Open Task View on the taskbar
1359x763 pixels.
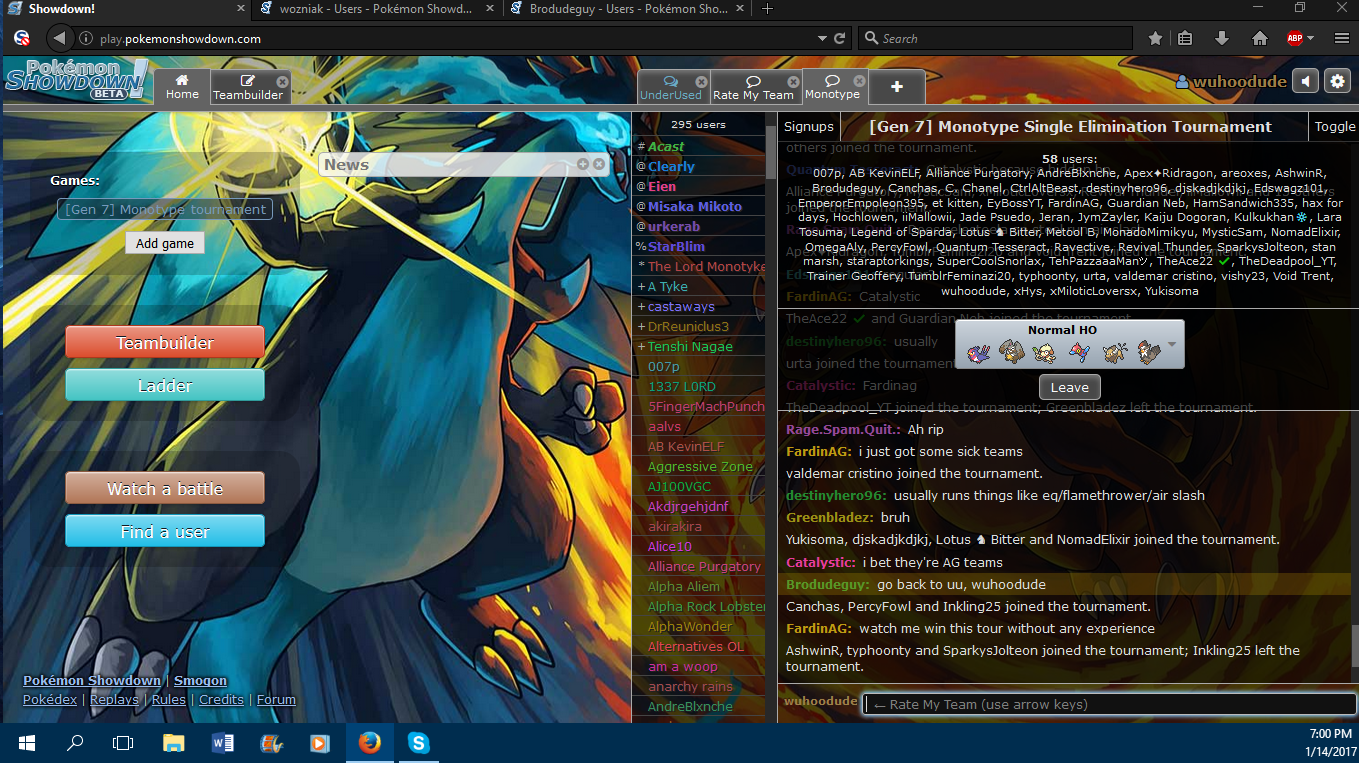tap(123, 743)
